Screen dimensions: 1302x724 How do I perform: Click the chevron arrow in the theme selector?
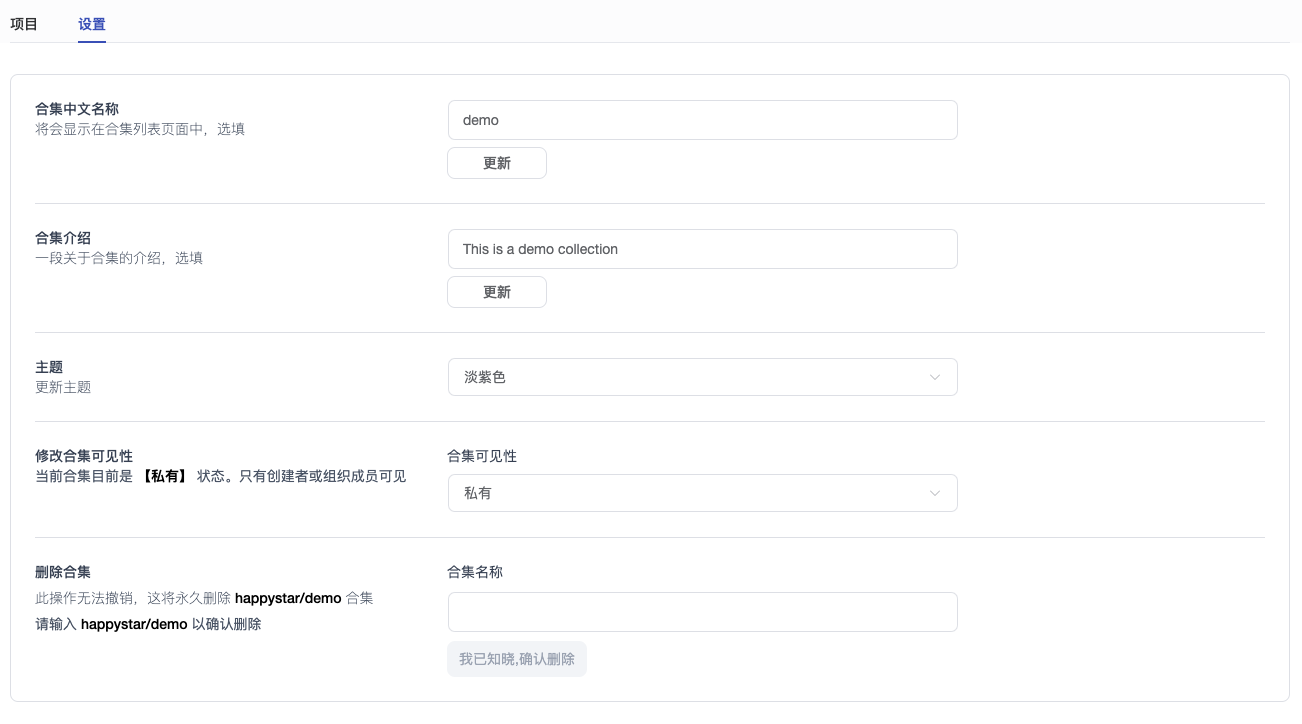click(x=935, y=377)
